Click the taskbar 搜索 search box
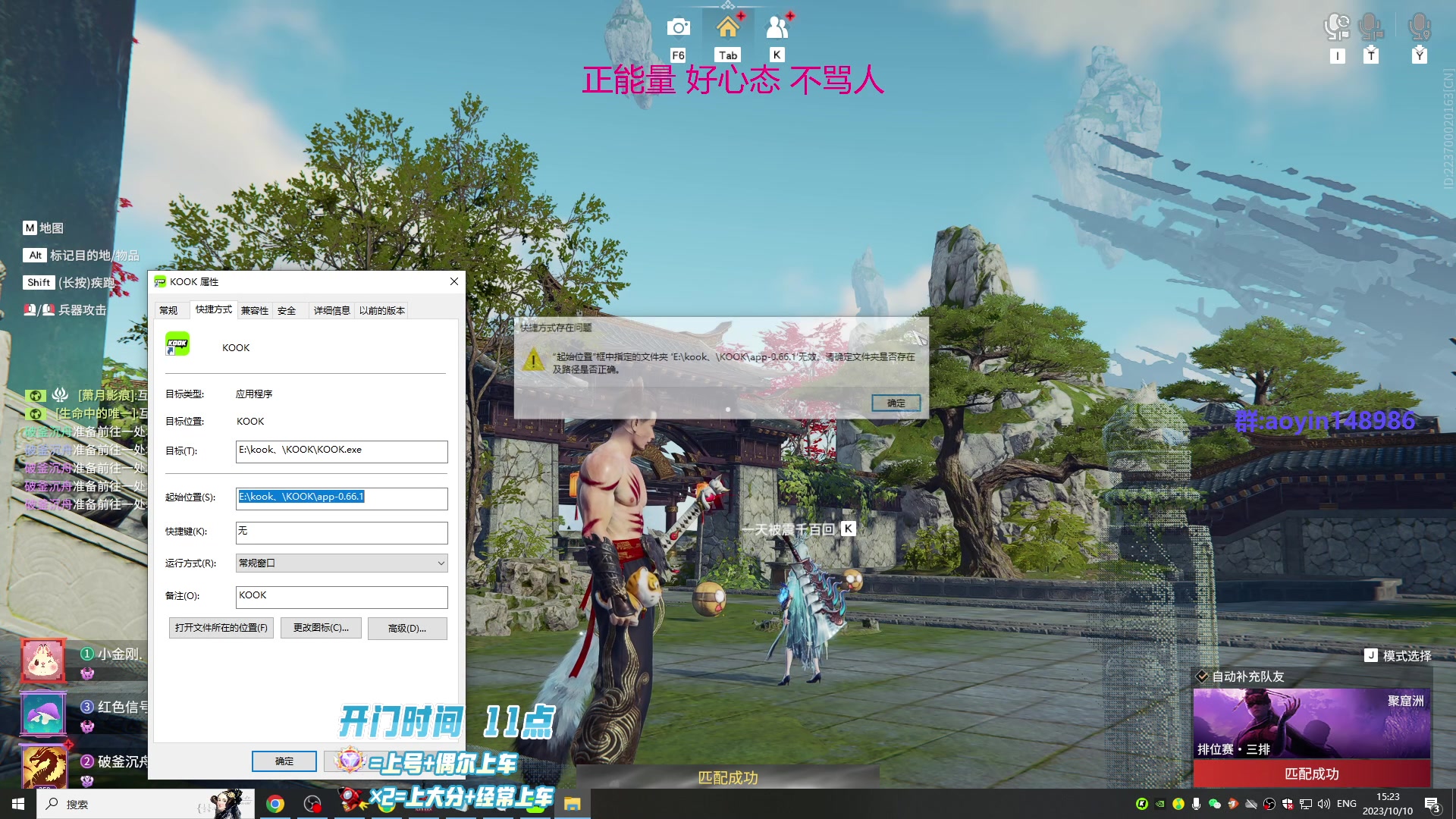Image resolution: width=1456 pixels, height=819 pixels. click(144, 804)
